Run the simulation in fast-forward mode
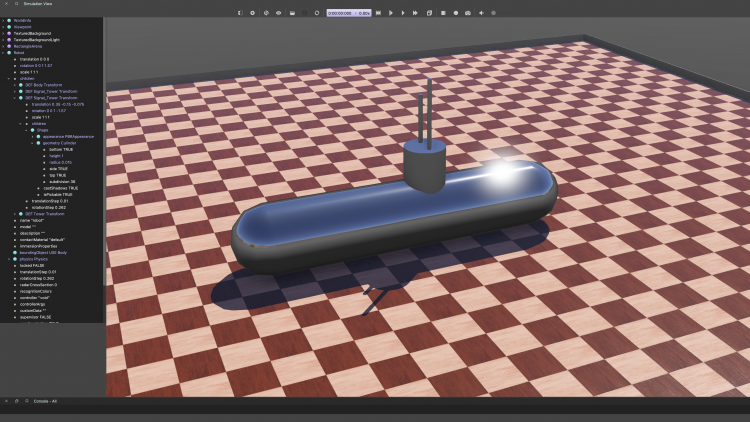Screen dimensions: 750x422 pos(414,13)
